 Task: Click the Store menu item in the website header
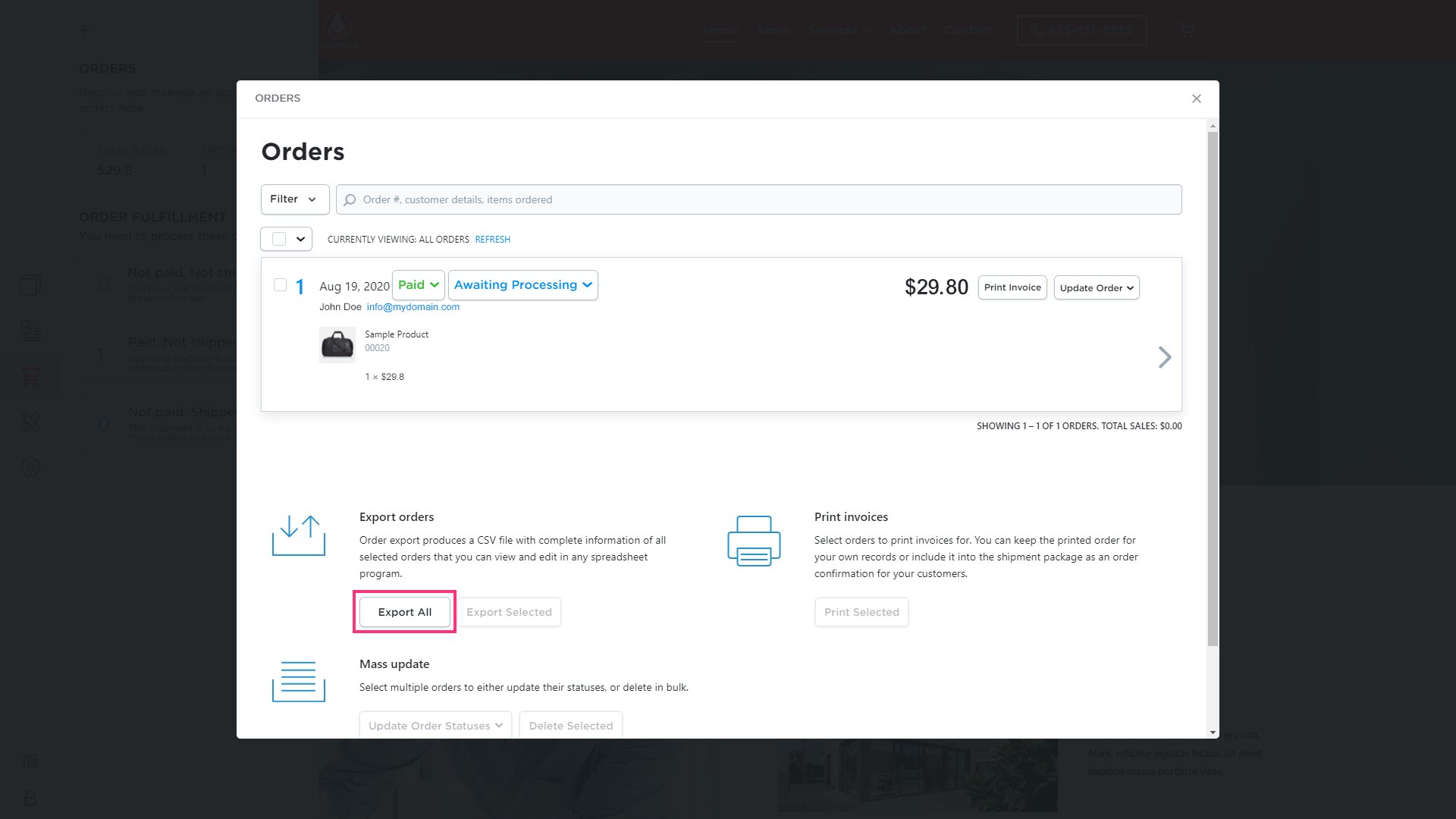[773, 30]
